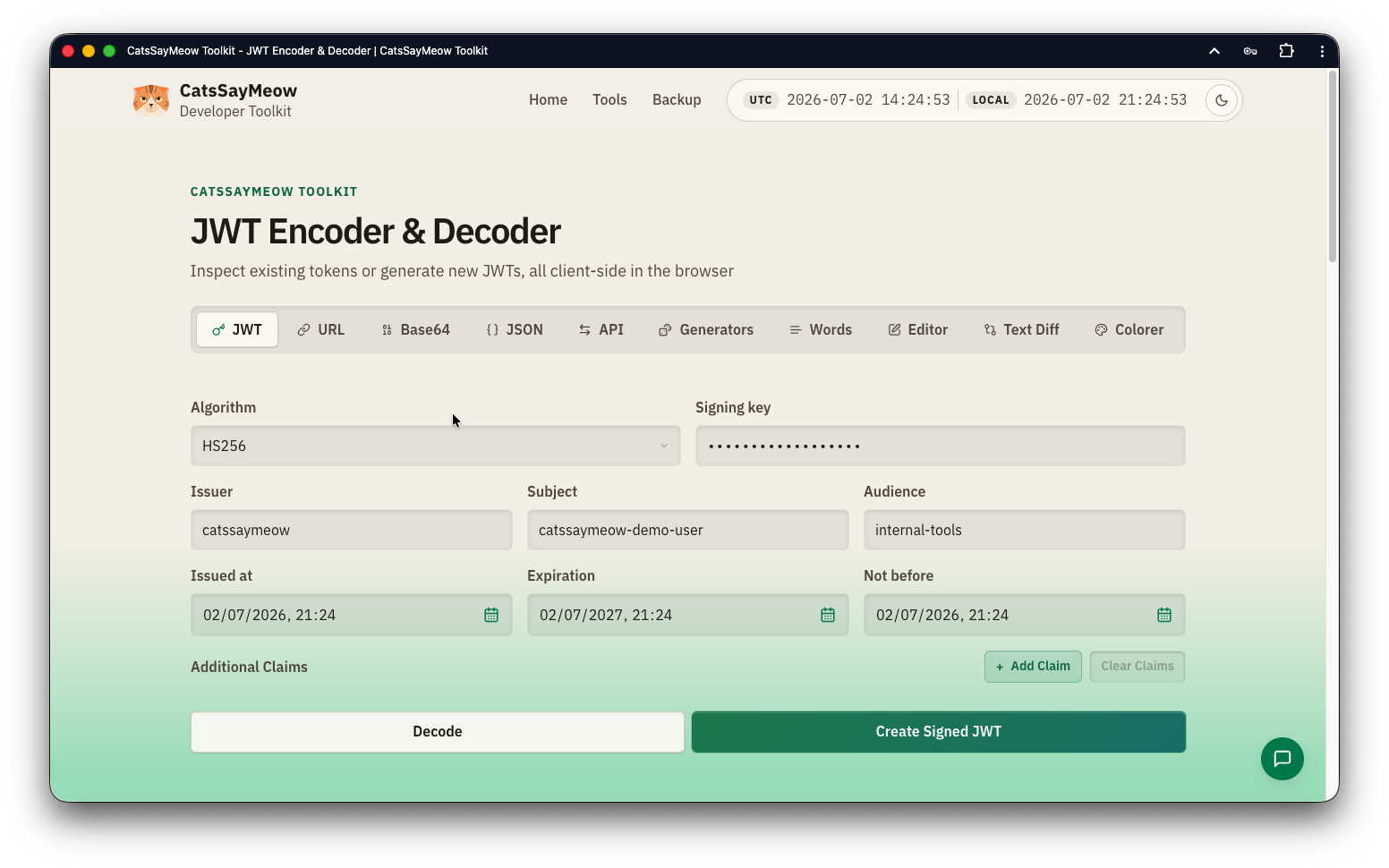Click the Subject input field
The width and height of the screenshot is (1389, 868).
pos(688,530)
